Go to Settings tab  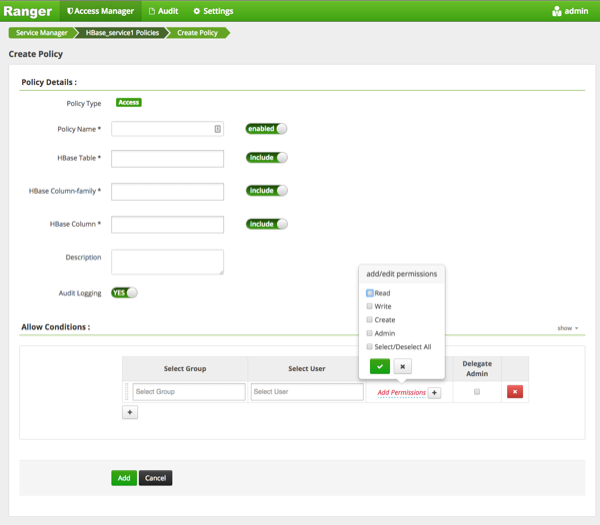pyautogui.click(x=213, y=11)
